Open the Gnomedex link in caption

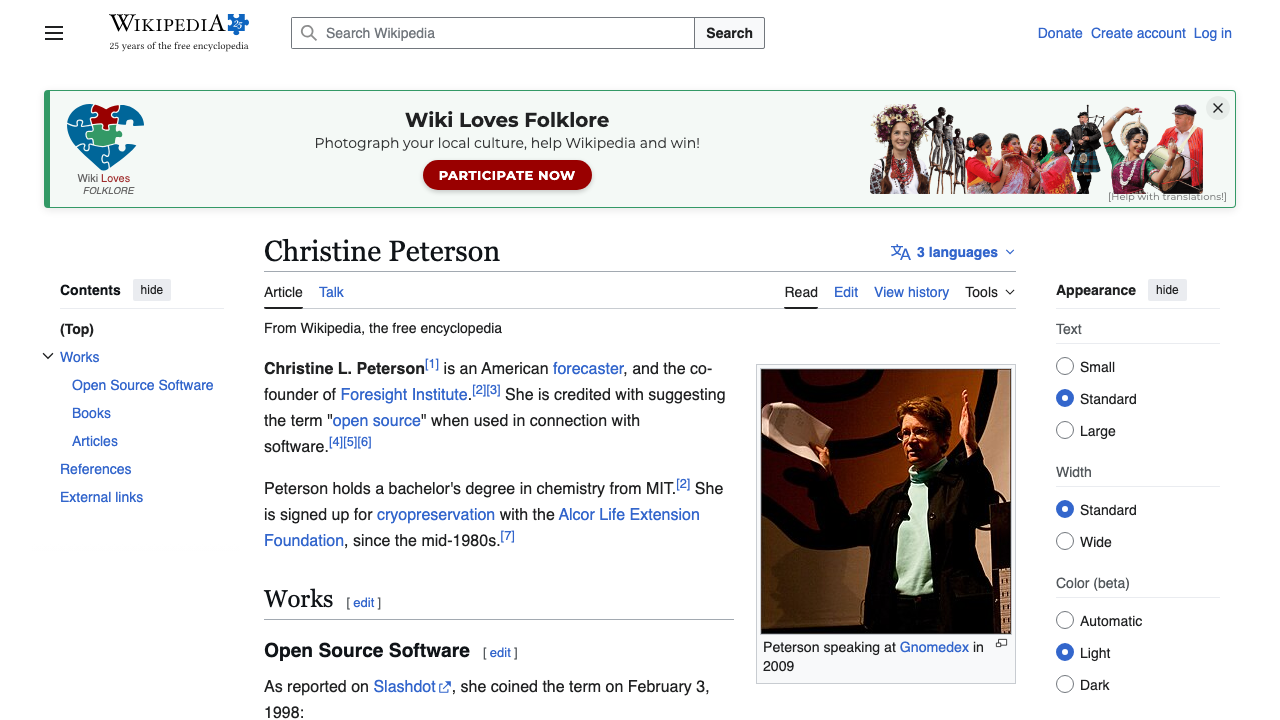pos(934,647)
